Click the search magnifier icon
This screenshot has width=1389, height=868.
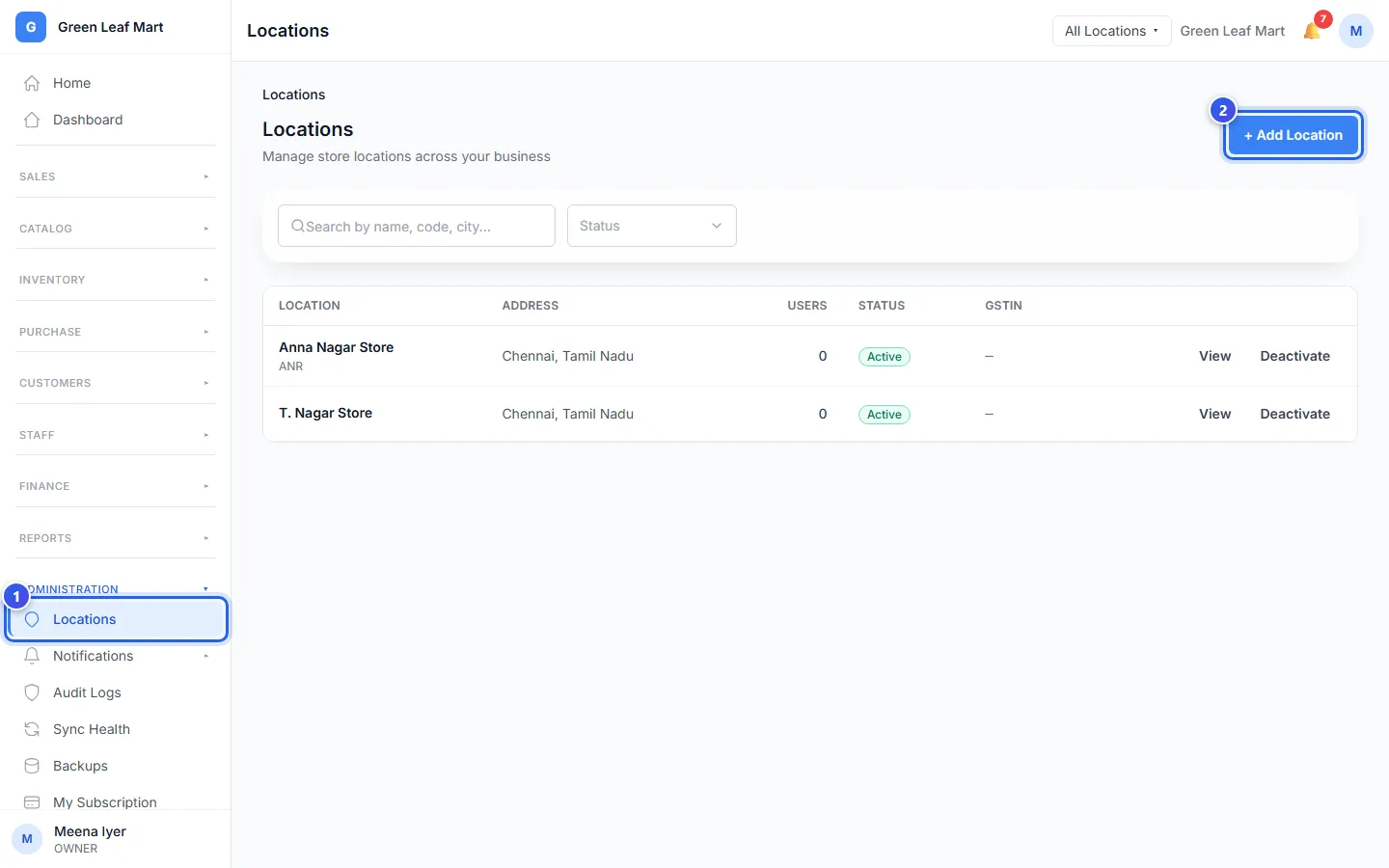coord(298,226)
